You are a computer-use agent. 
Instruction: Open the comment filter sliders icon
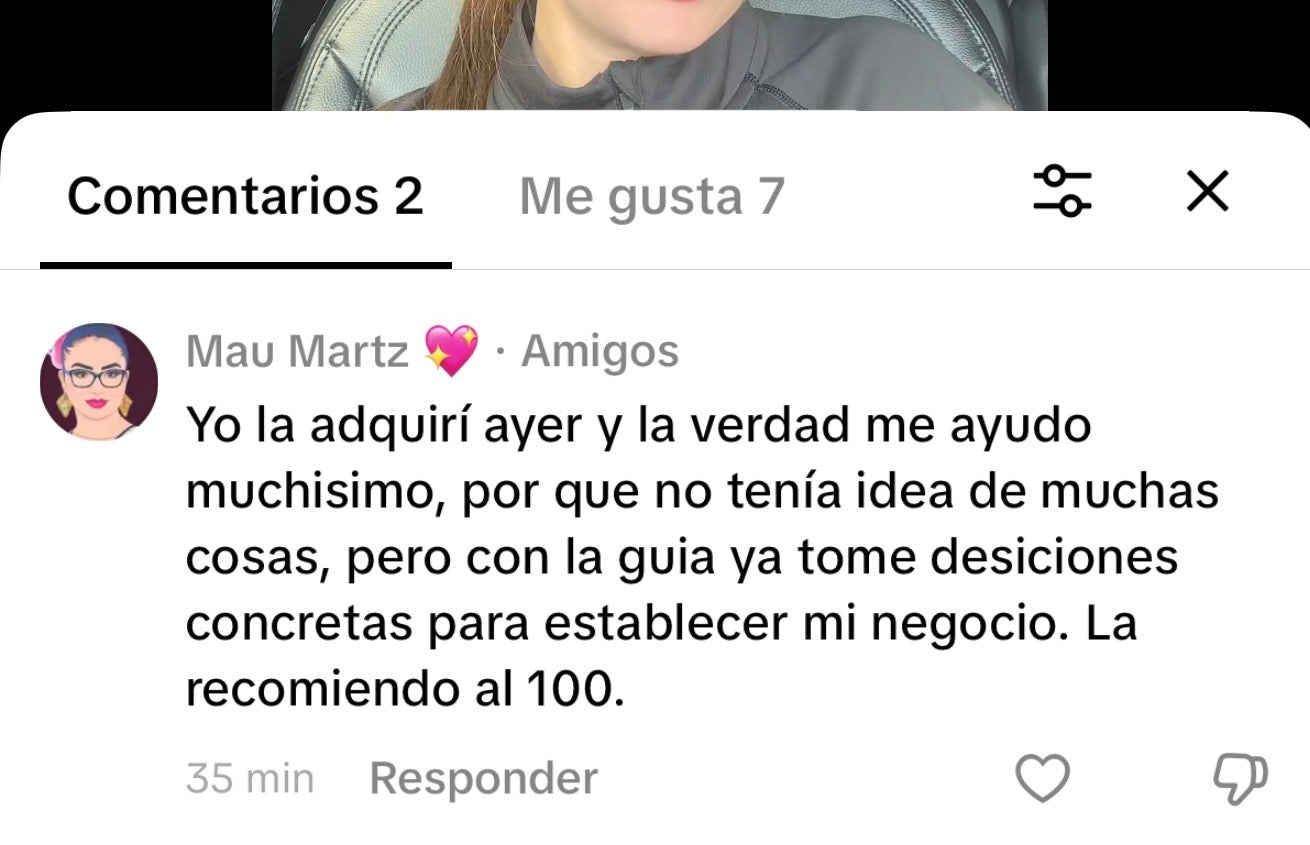pyautogui.click(x=1062, y=190)
